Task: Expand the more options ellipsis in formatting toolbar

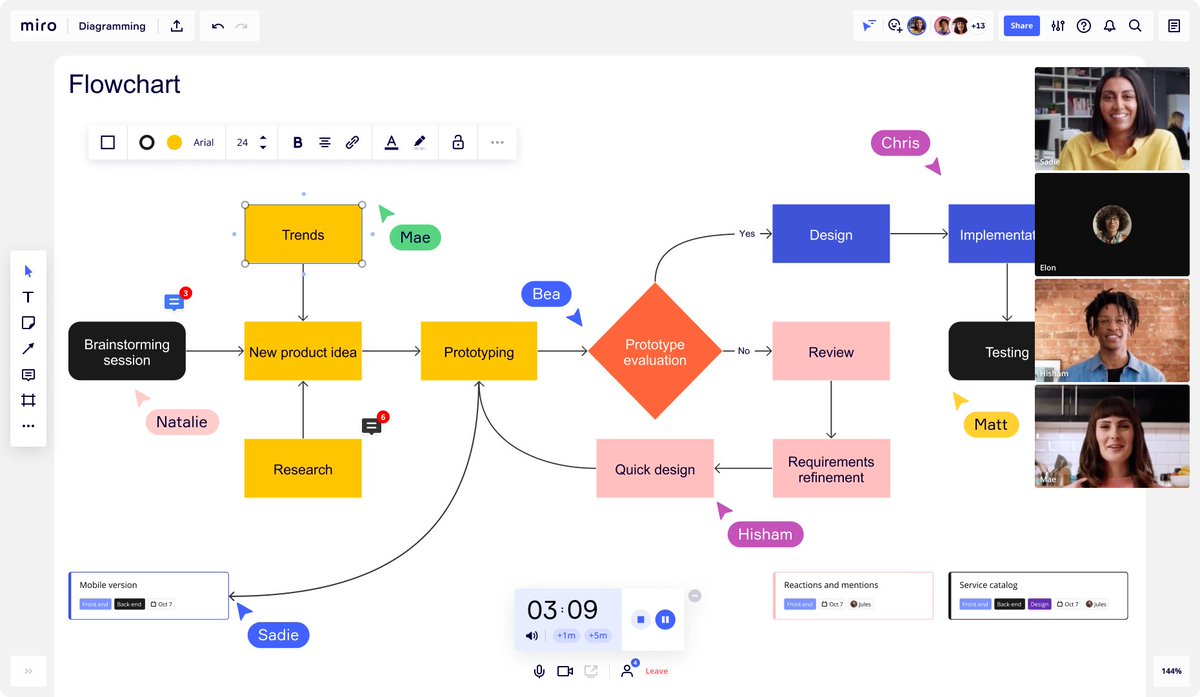Action: (497, 142)
